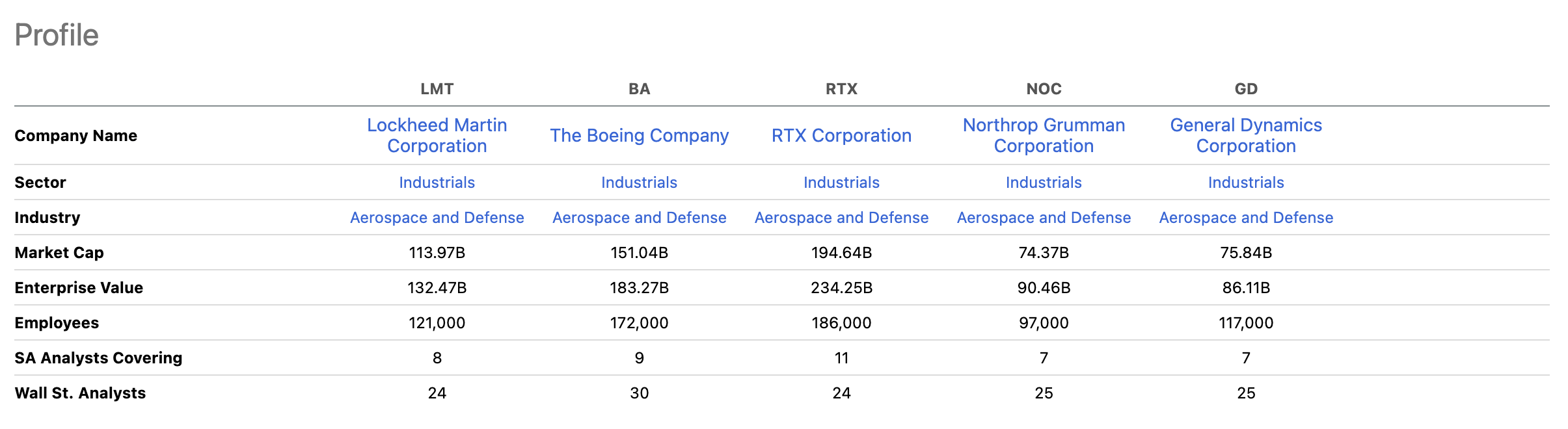Select the 172,000 employees value
Image resolution: width=1568 pixels, height=429 pixels.
click(640, 323)
